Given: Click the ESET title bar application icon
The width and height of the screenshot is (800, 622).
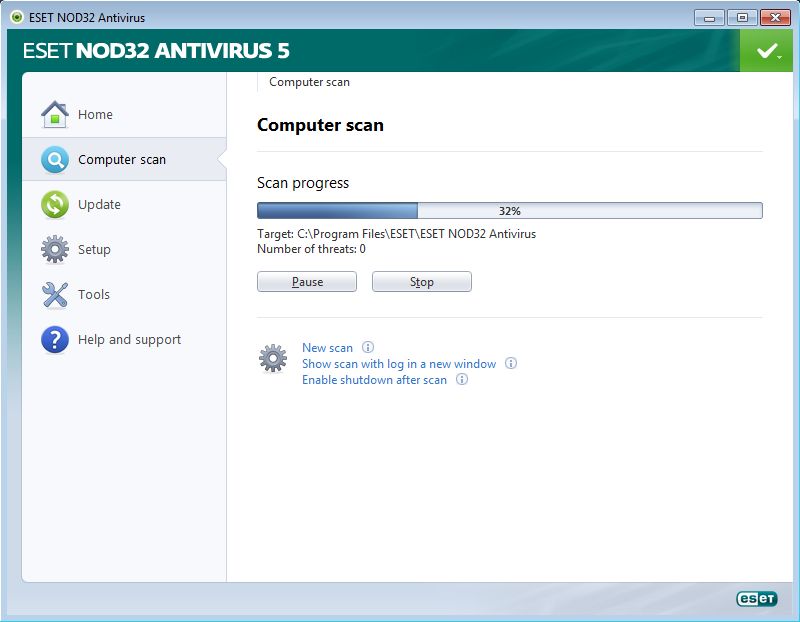Looking at the screenshot, I should tap(17, 17).
